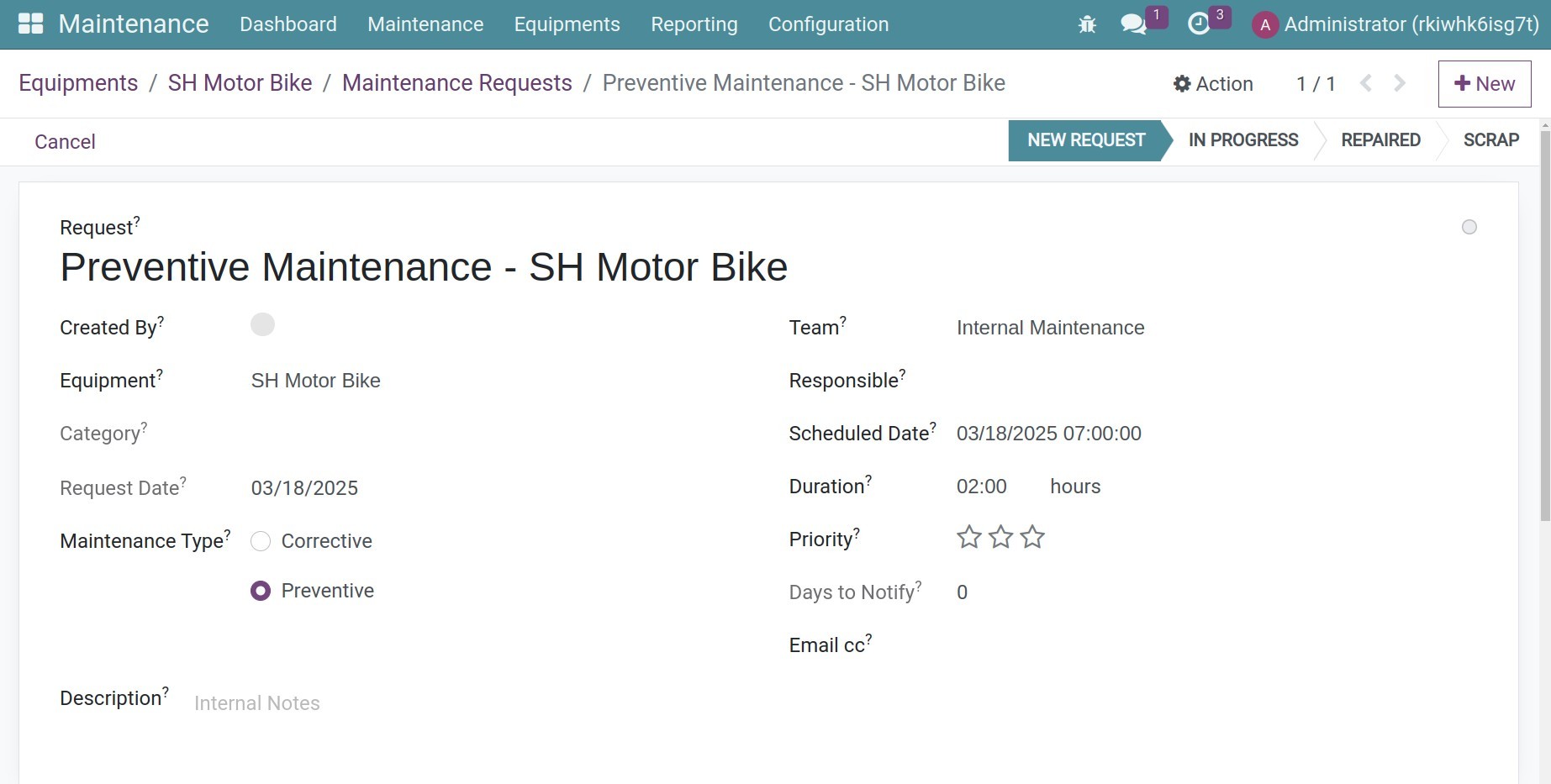Open the Configuration menu

[828, 24]
